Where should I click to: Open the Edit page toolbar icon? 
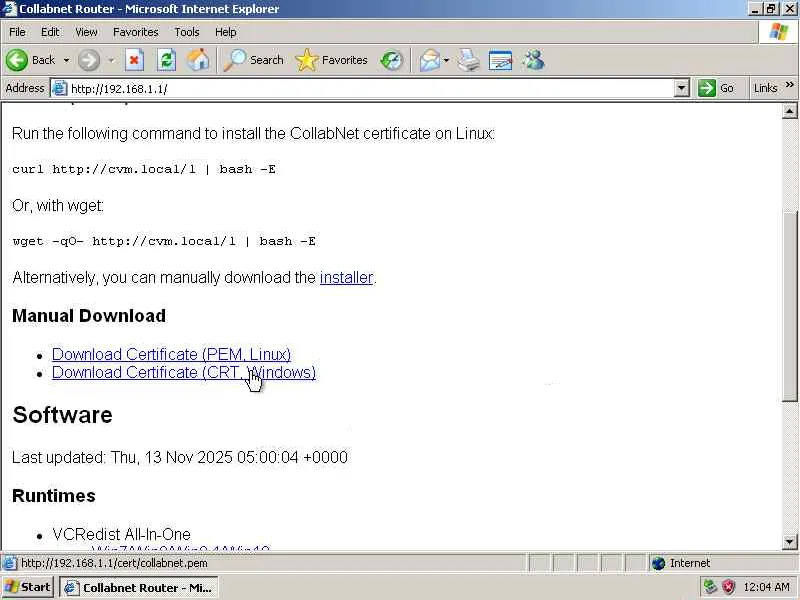[500, 60]
